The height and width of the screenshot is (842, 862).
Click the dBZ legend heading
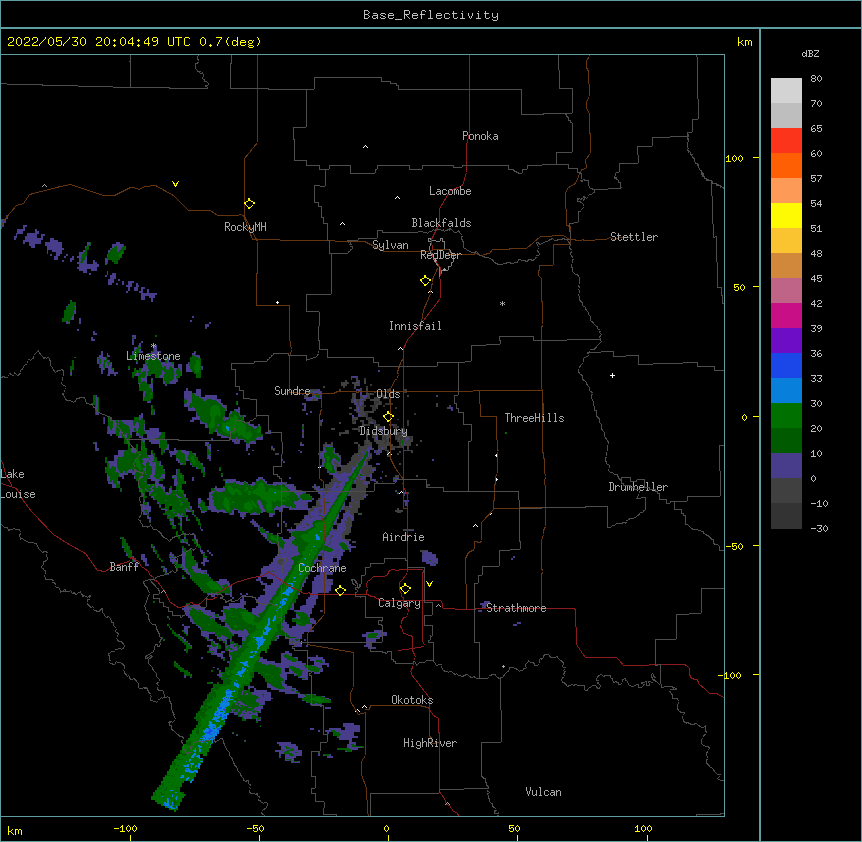(810, 54)
